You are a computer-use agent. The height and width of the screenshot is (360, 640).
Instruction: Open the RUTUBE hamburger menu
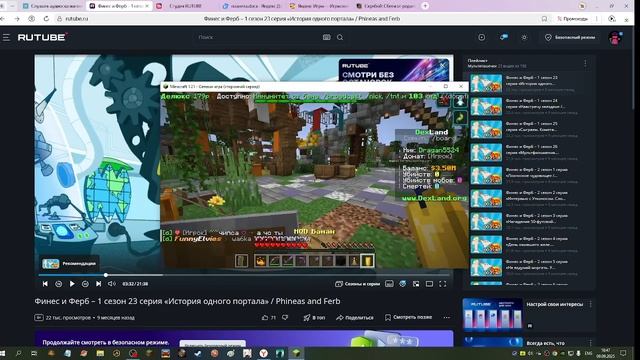coord(6,37)
